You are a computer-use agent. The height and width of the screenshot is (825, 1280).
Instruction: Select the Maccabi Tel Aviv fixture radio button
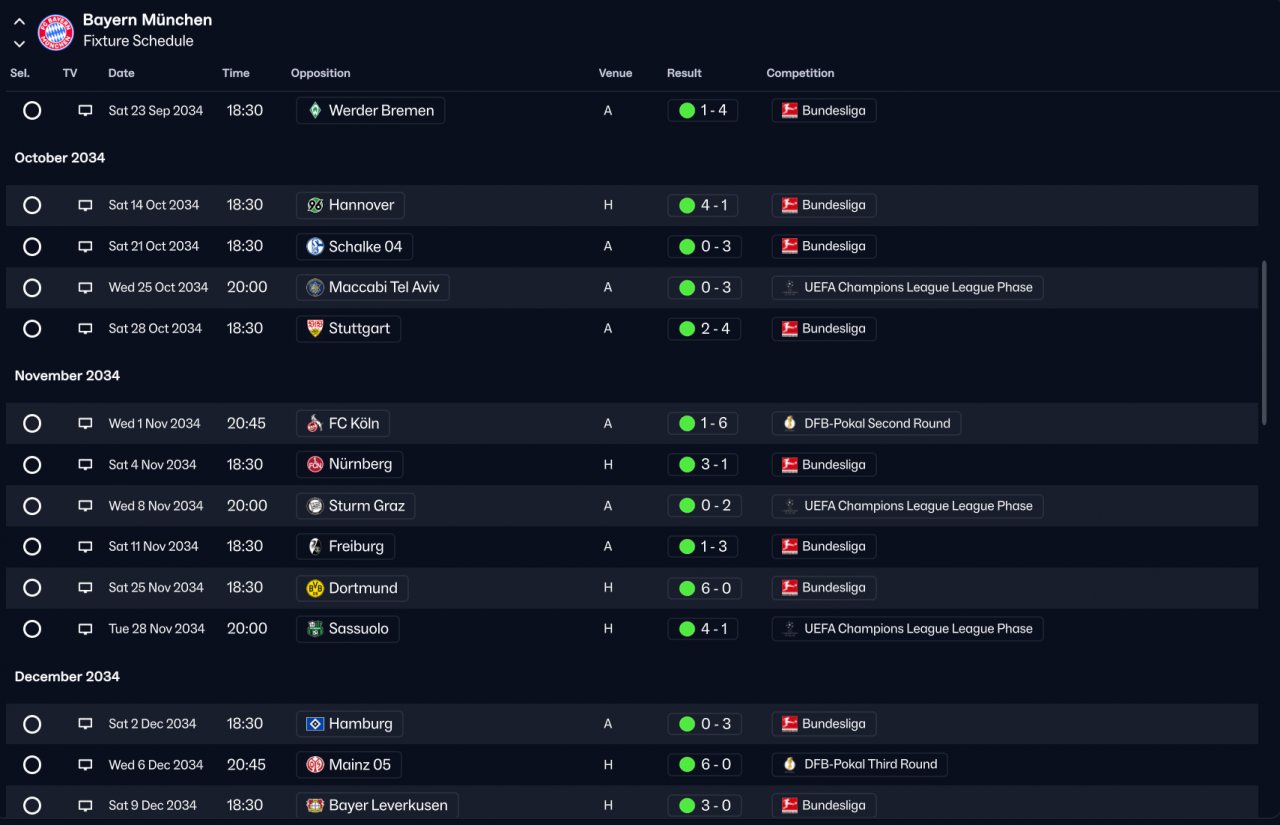coord(32,288)
